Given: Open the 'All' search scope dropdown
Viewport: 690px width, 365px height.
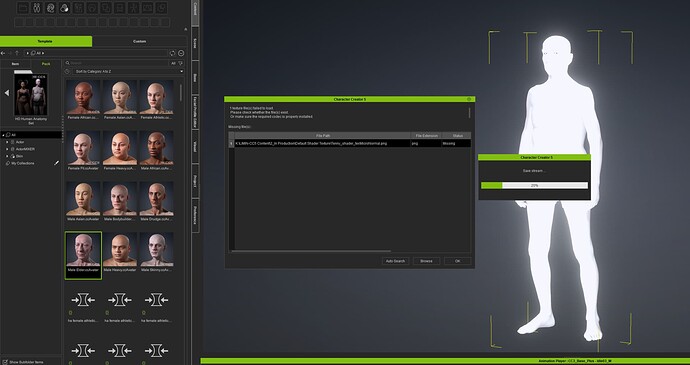Looking at the screenshot, I should coord(173,63).
